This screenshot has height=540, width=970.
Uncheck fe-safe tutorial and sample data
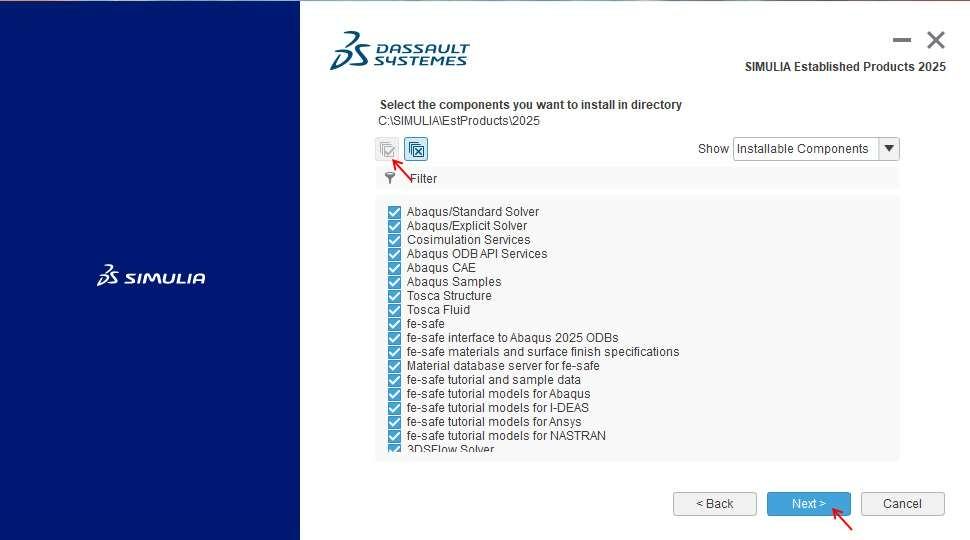pos(394,380)
